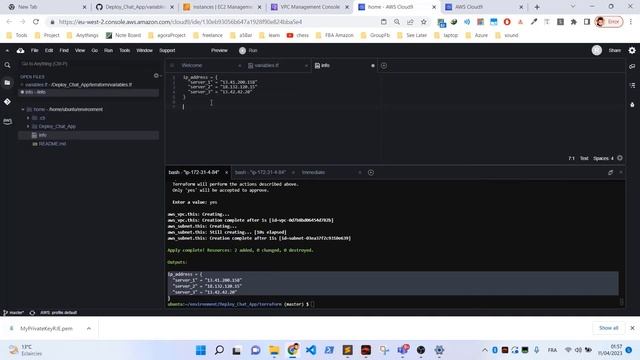Add new terminal tab with plus icon
Image resolution: width=640 pixels, height=360 pixels.
click(371, 172)
